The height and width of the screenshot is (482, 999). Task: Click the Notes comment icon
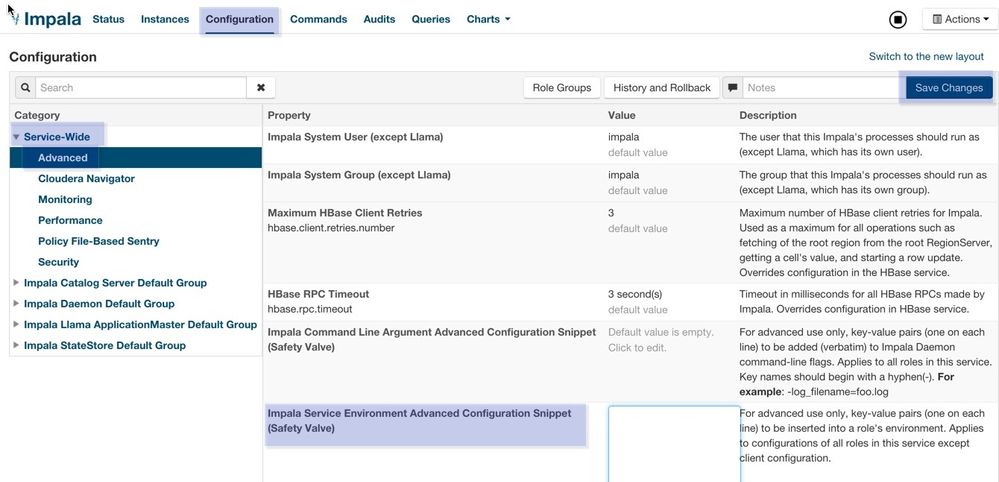[x=733, y=88]
